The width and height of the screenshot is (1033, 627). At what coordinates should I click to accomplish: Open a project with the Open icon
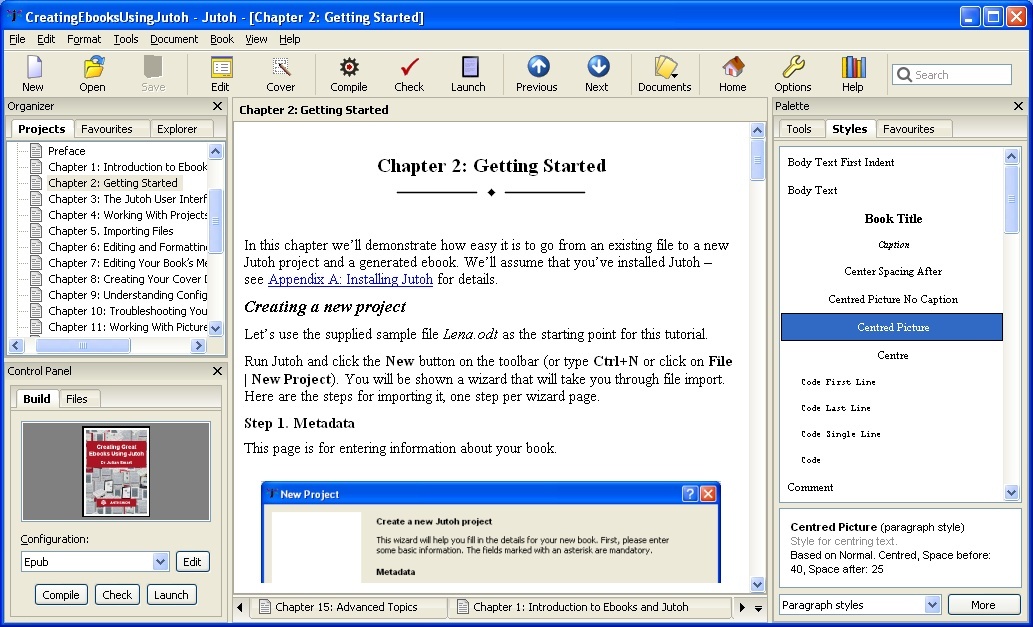(x=93, y=73)
